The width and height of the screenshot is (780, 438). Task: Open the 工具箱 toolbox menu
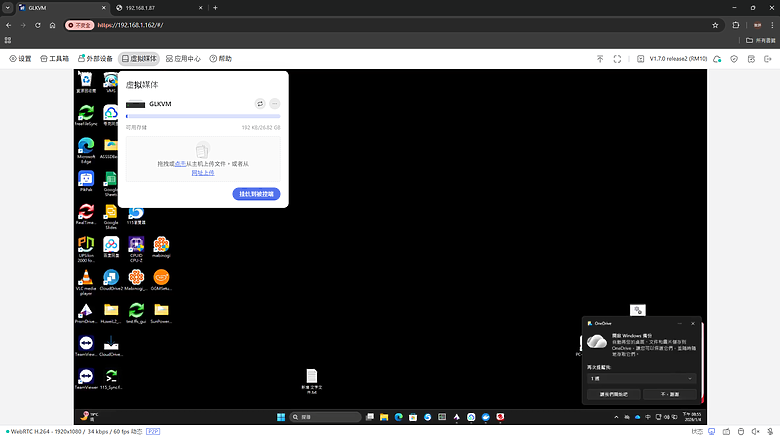click(x=55, y=59)
